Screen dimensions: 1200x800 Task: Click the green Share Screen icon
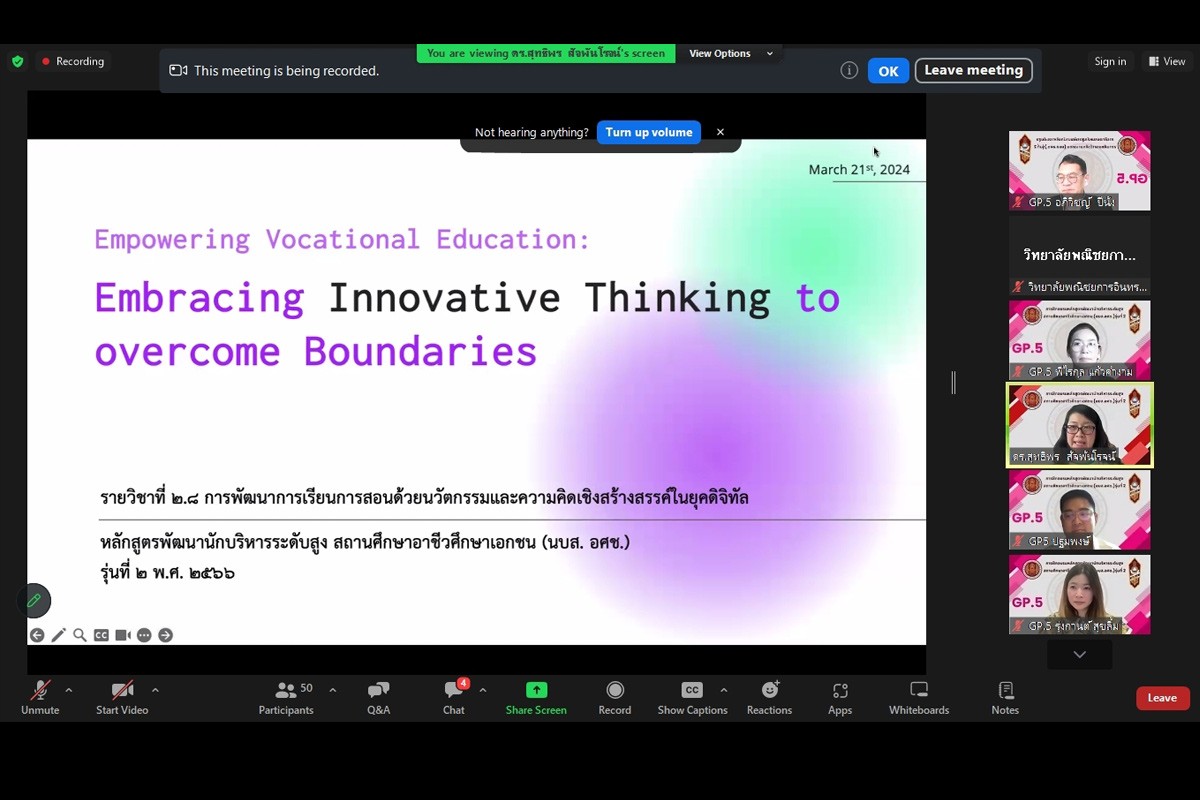click(536, 690)
